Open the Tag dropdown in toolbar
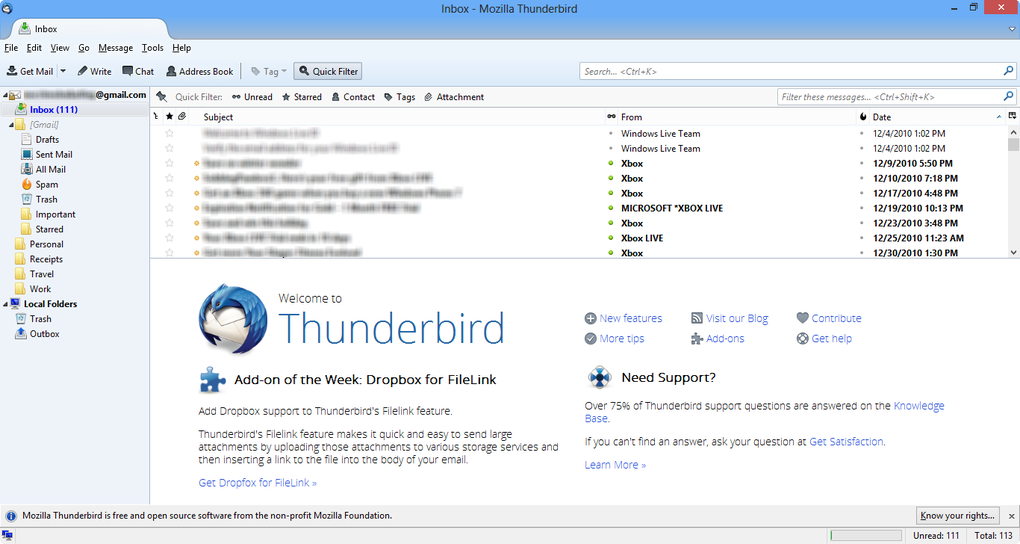The height and width of the screenshot is (544, 1020). pyautogui.click(x=269, y=72)
